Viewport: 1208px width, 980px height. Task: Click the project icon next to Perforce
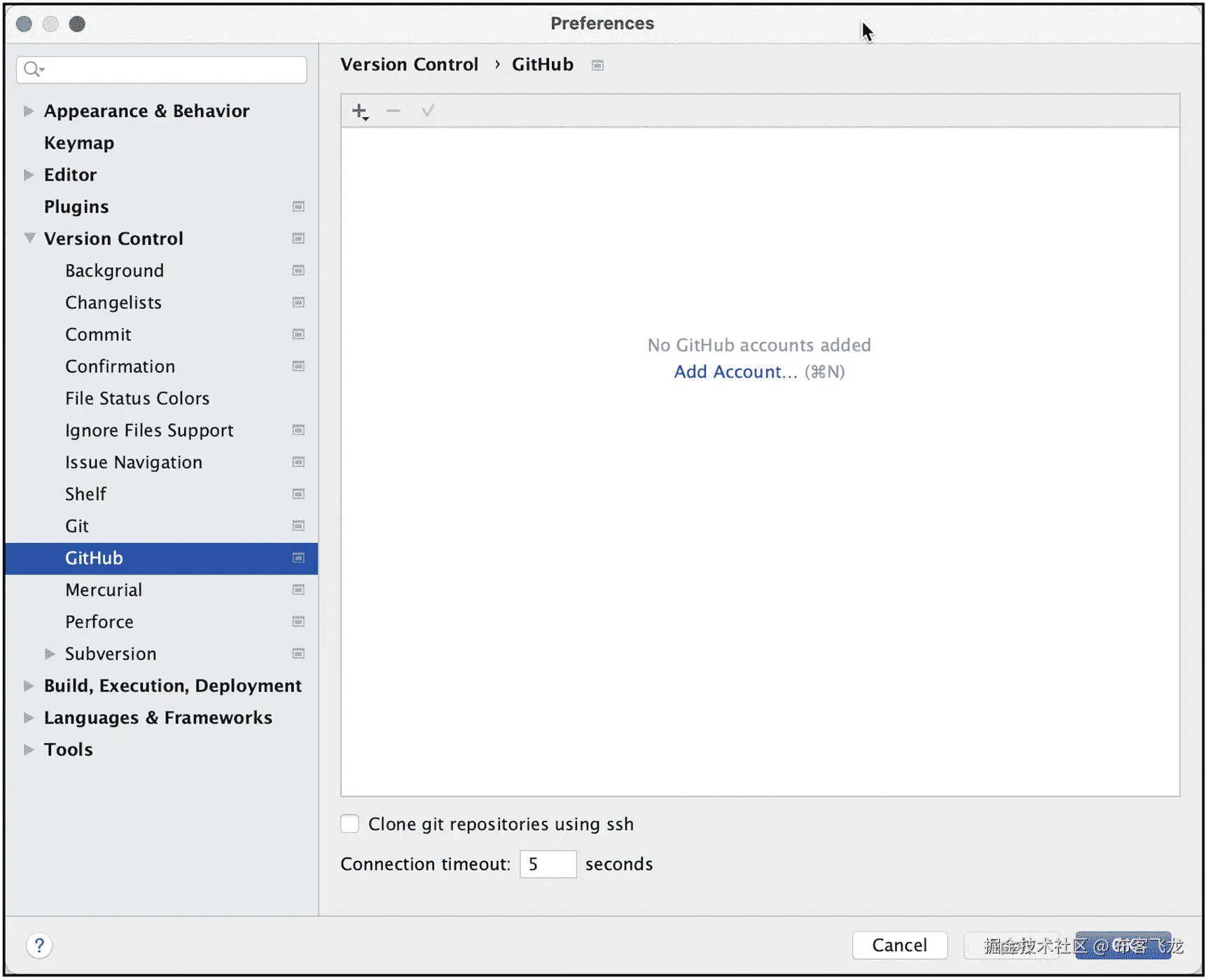coord(298,622)
